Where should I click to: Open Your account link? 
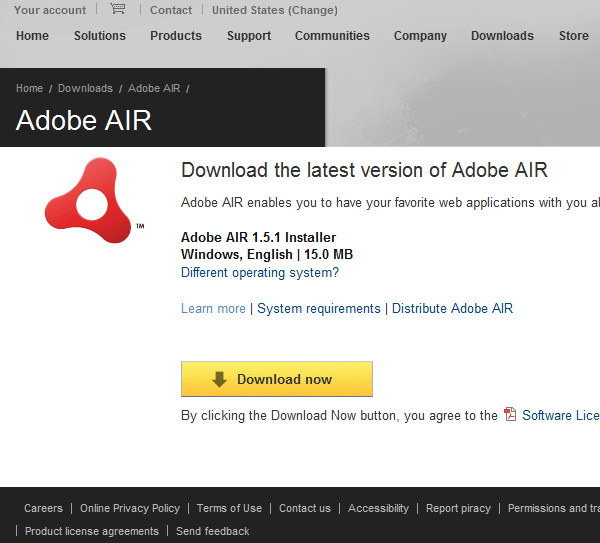point(50,10)
